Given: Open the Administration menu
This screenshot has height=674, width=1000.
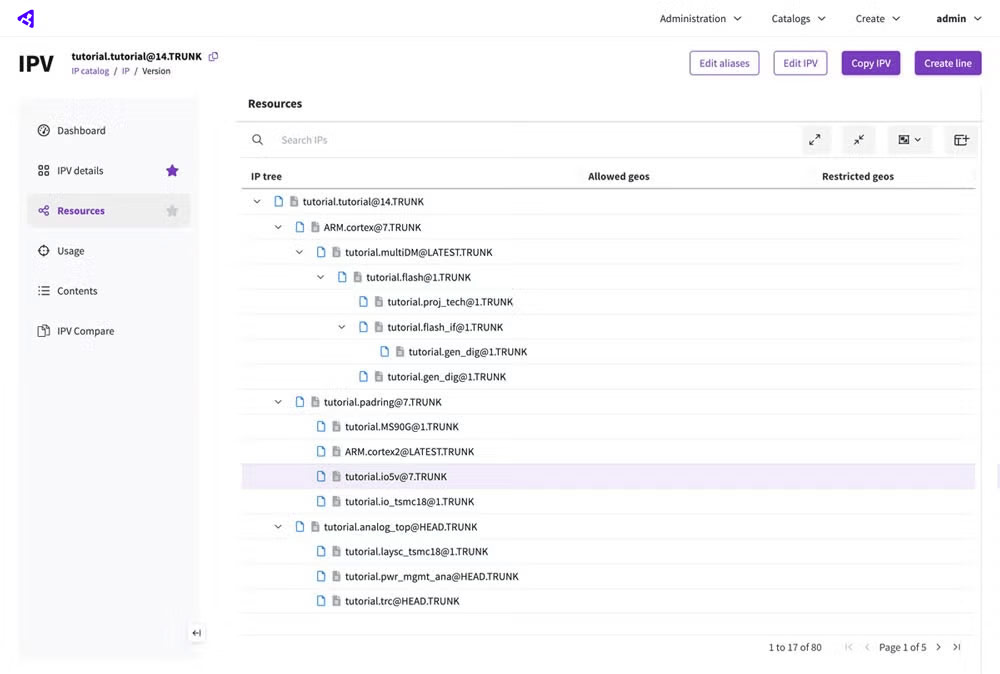Looking at the screenshot, I should (699, 18).
